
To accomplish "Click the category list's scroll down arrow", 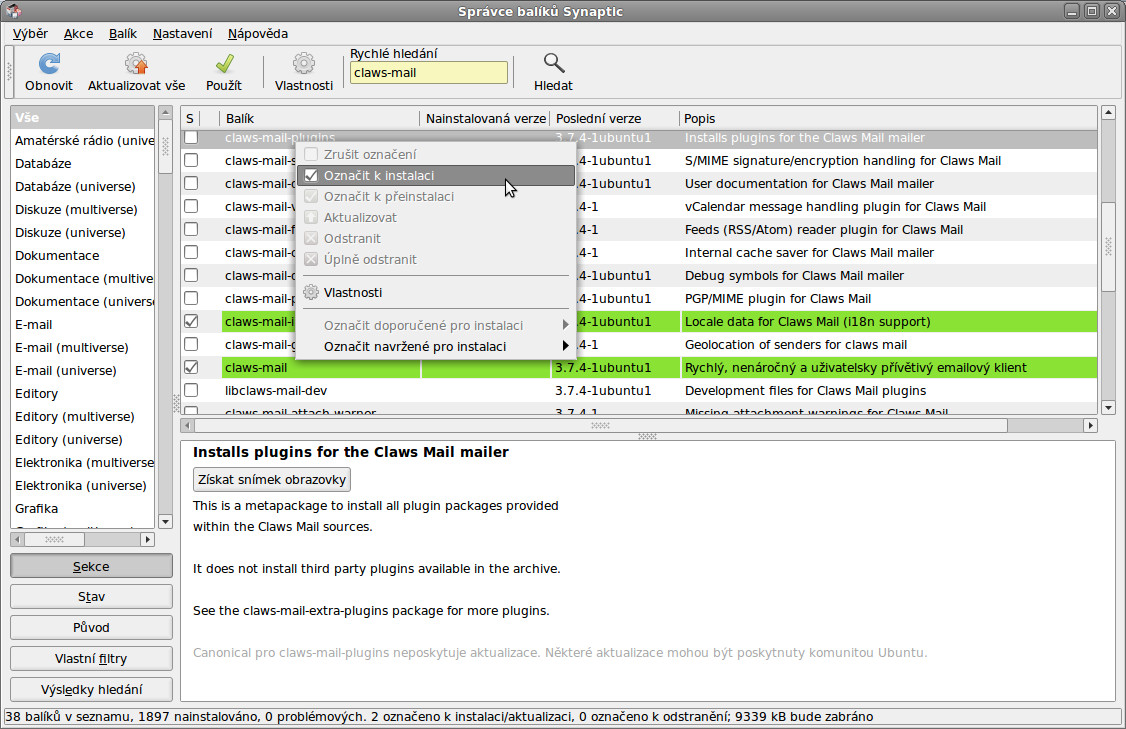I will tap(165, 521).
